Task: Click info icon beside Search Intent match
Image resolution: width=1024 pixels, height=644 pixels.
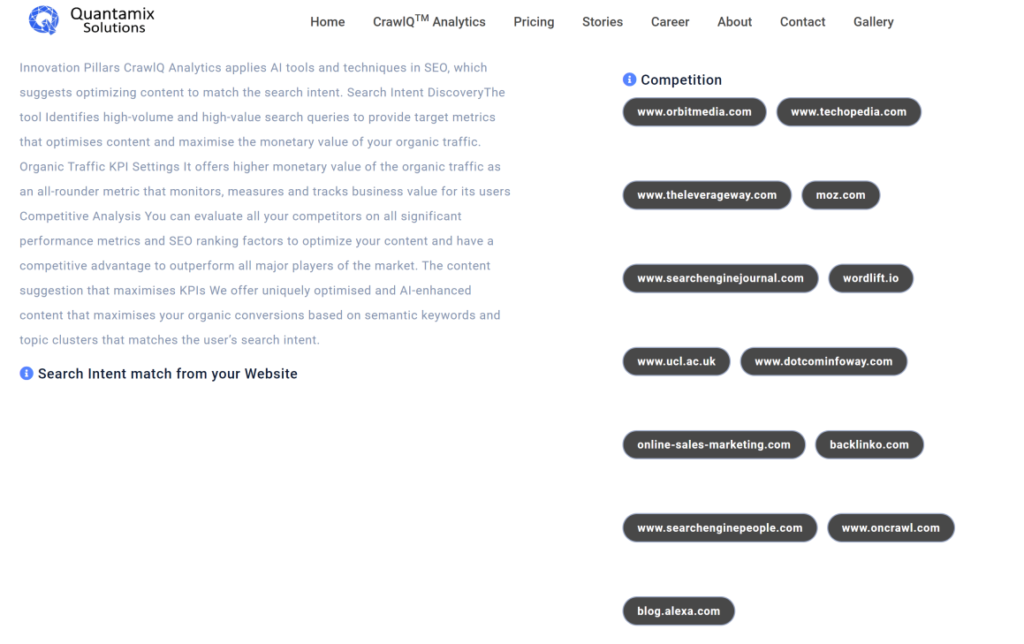Action: 26,374
